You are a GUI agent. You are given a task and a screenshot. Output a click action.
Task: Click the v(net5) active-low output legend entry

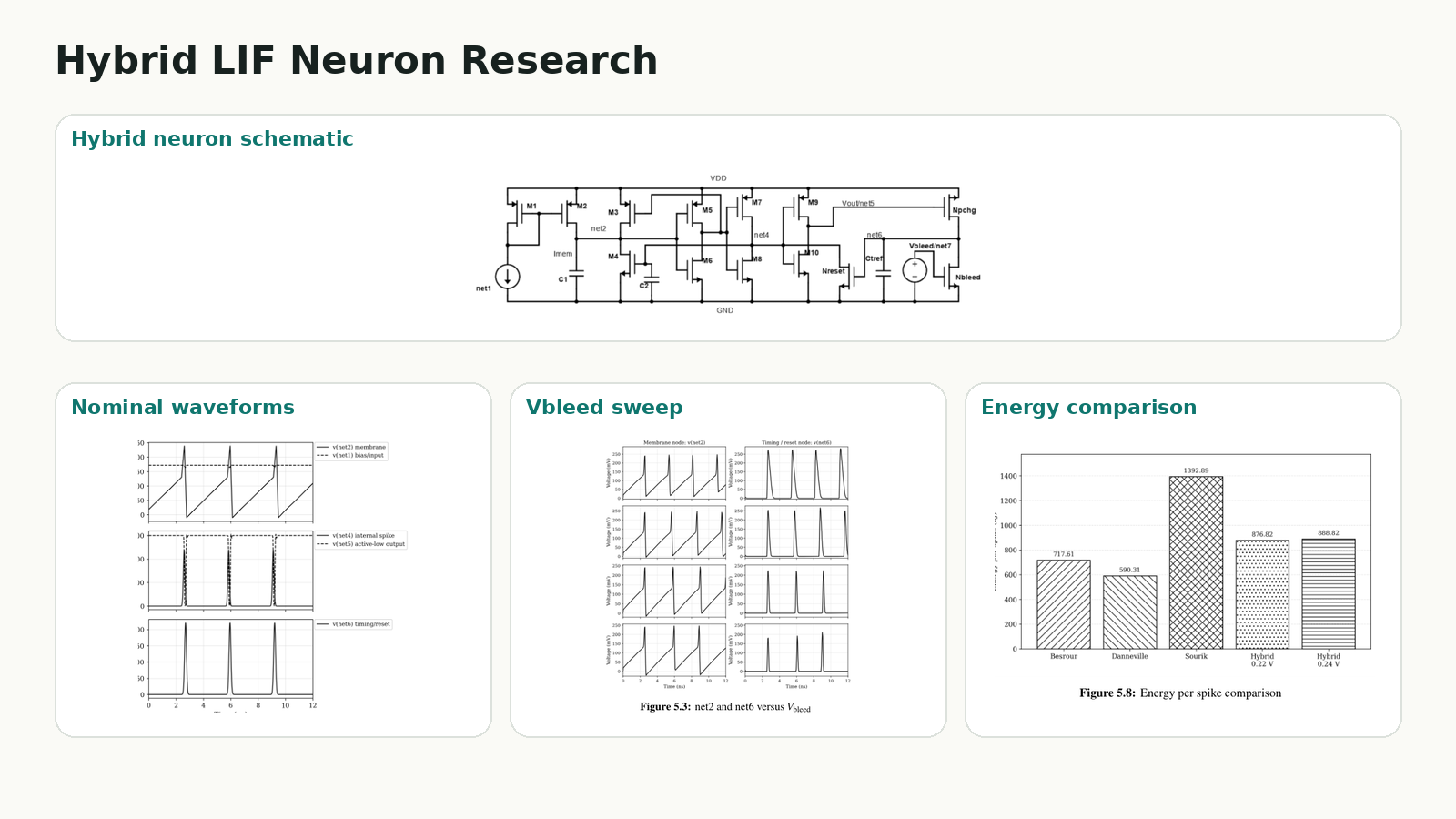[x=360, y=544]
